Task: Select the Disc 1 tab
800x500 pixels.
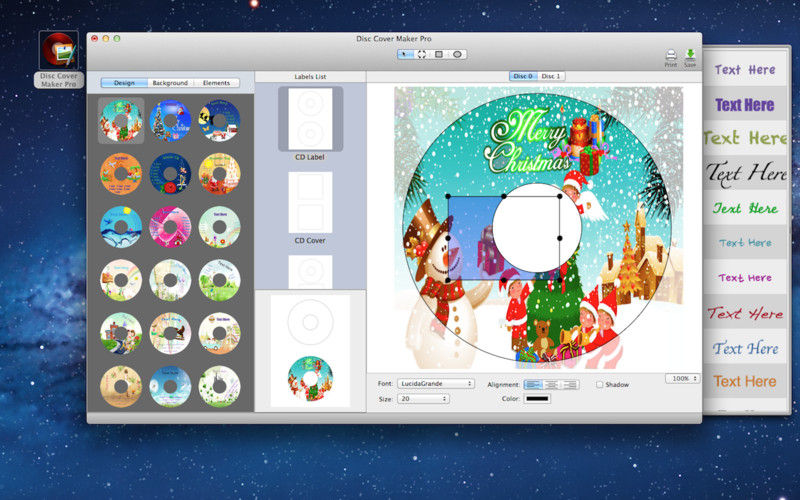Action: tap(551, 76)
